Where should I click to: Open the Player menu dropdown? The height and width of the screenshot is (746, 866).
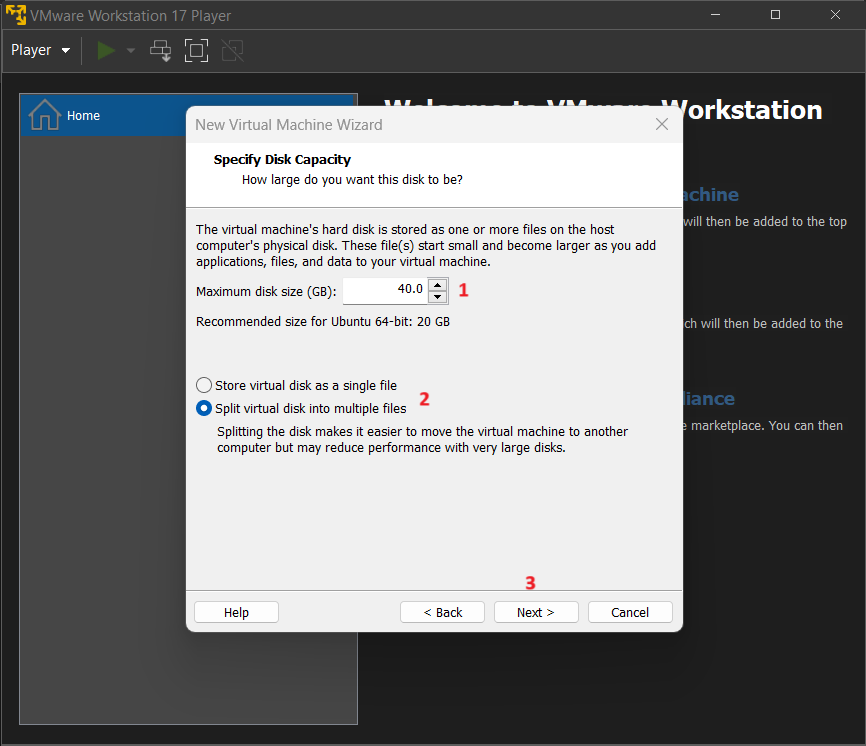(x=40, y=50)
